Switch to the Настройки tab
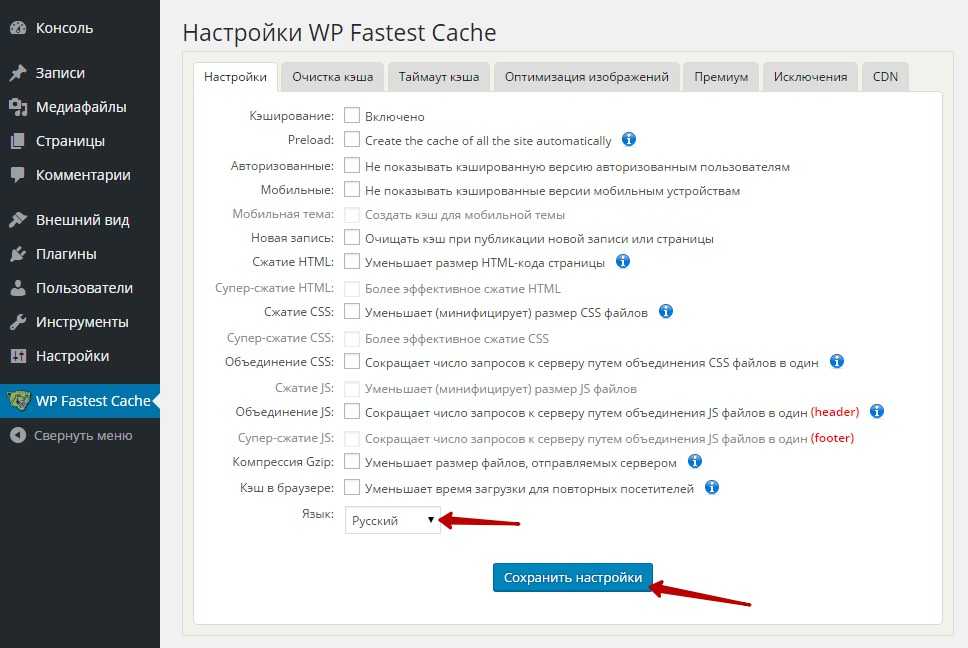Image resolution: width=968 pixels, height=648 pixels. 235,77
